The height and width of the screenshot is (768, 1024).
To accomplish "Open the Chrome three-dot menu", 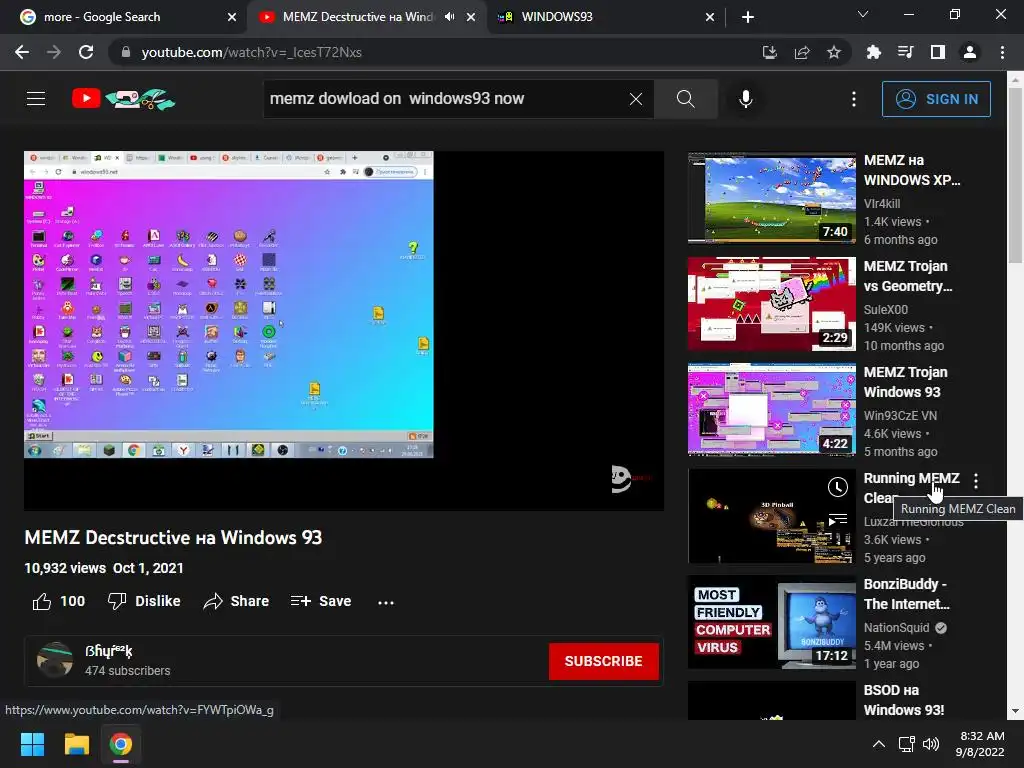I will [1002, 52].
